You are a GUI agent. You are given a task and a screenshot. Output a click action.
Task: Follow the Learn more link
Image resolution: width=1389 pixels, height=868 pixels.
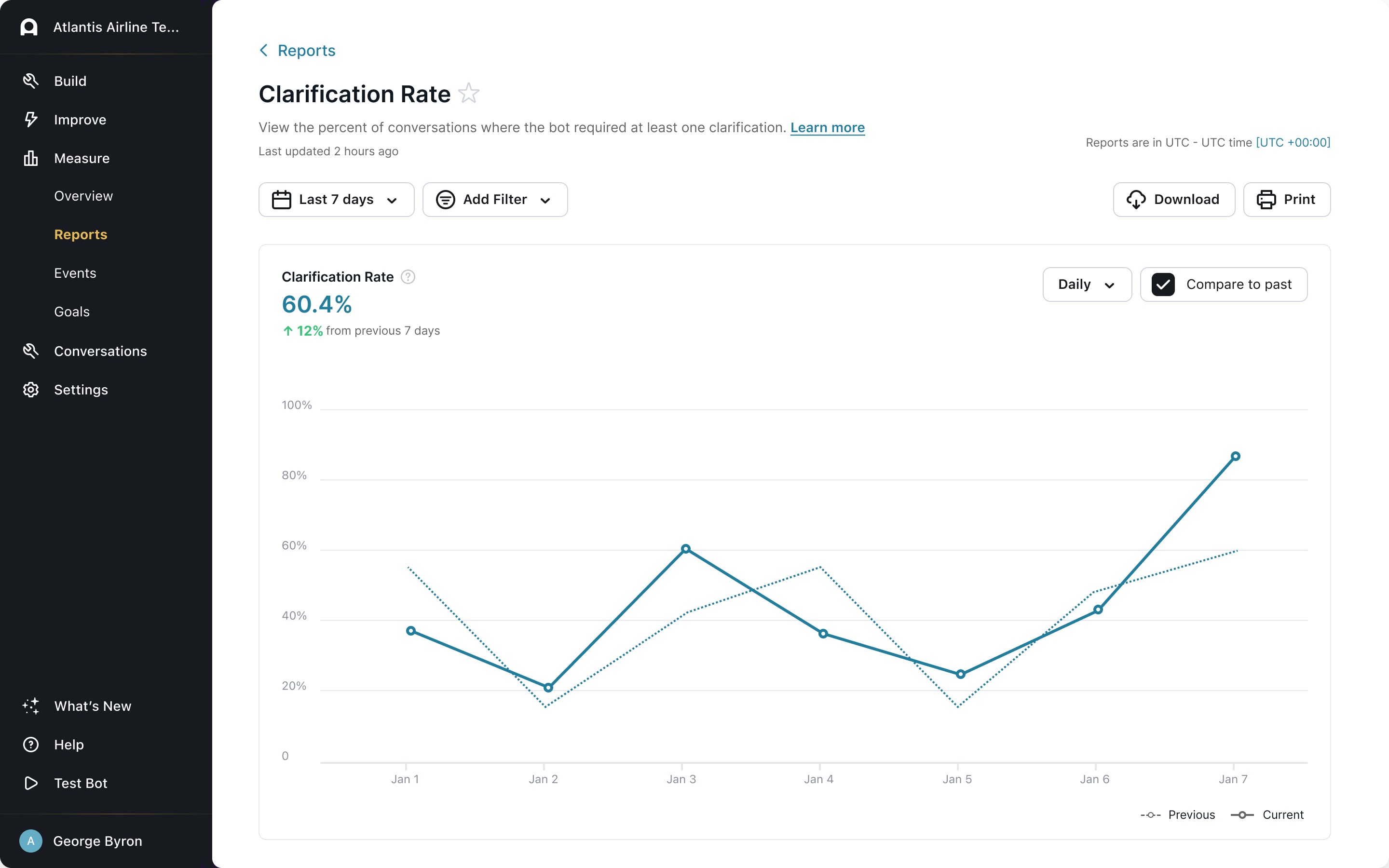coord(827,127)
